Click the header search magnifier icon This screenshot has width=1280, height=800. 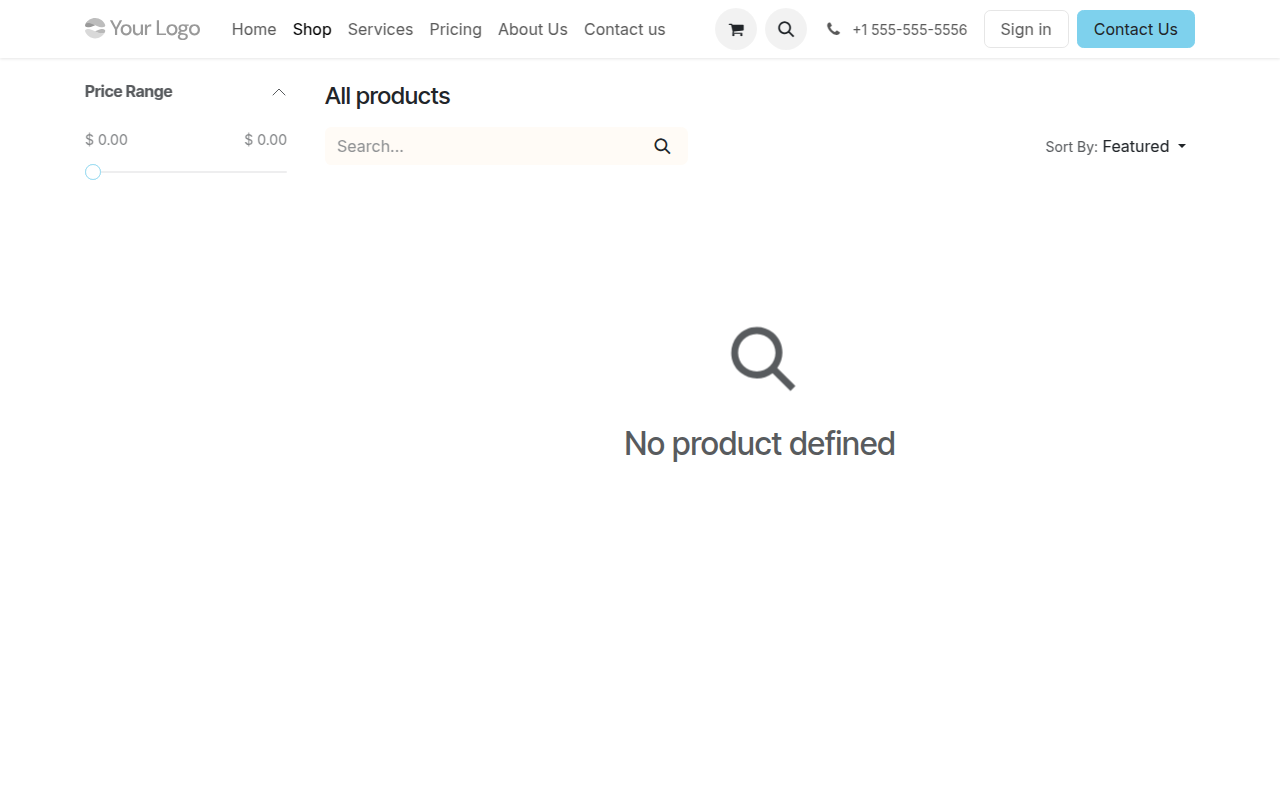[786, 30]
